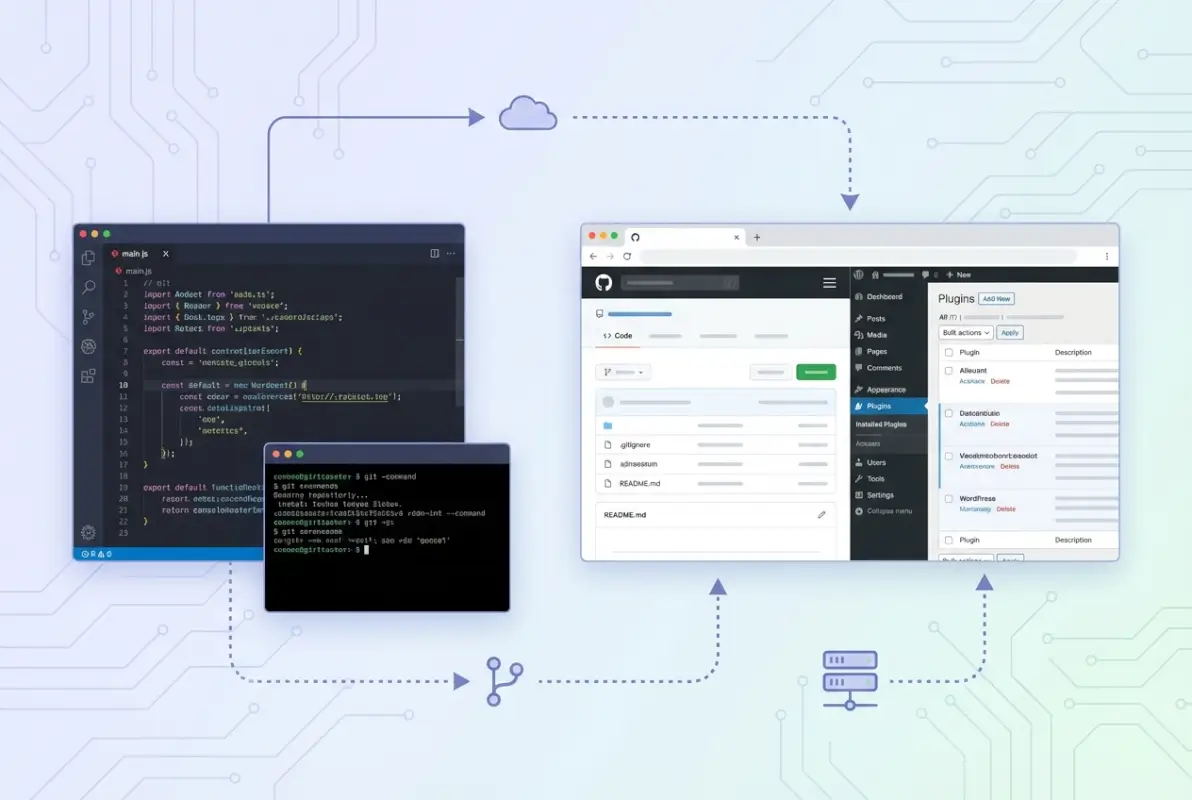Click the Add New plugins button

[997, 299]
